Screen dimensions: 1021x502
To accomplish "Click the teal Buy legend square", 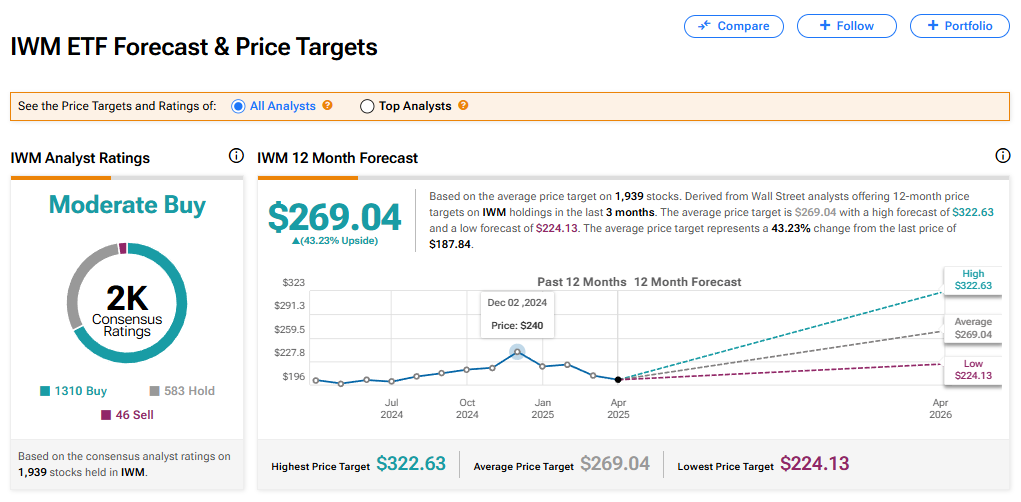I will pyautogui.click(x=45, y=391).
